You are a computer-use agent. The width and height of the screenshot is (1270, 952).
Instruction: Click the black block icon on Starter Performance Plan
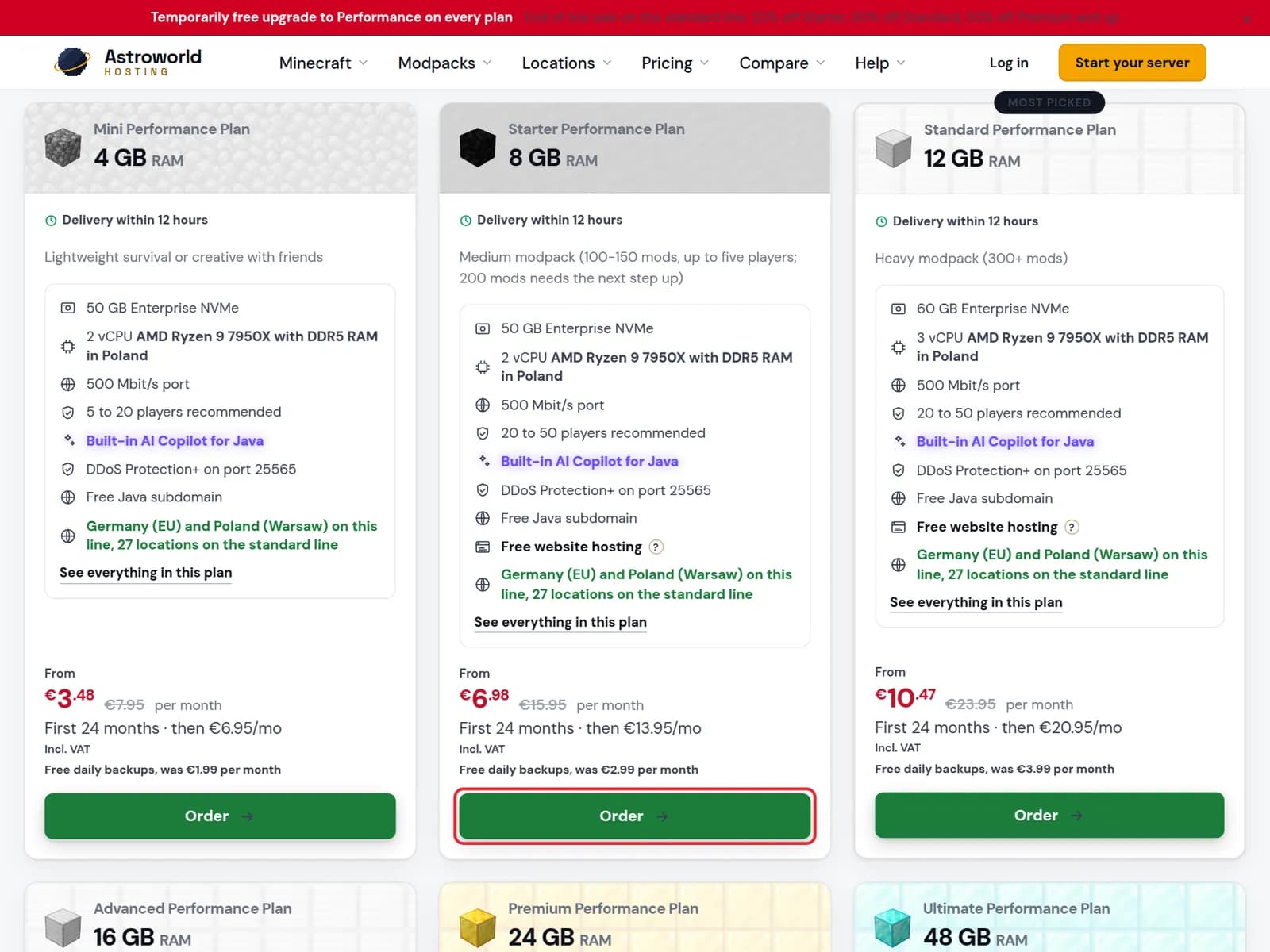(478, 148)
